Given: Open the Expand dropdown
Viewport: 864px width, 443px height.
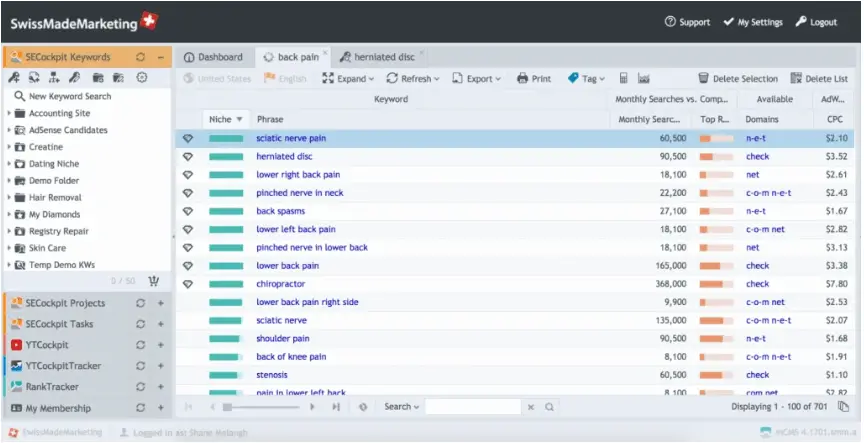Looking at the screenshot, I should click(x=348, y=78).
